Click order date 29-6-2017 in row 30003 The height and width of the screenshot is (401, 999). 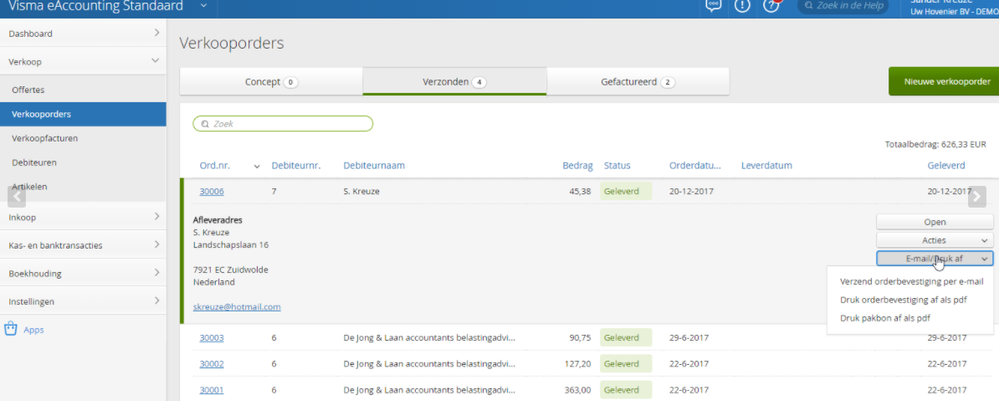(x=689, y=338)
